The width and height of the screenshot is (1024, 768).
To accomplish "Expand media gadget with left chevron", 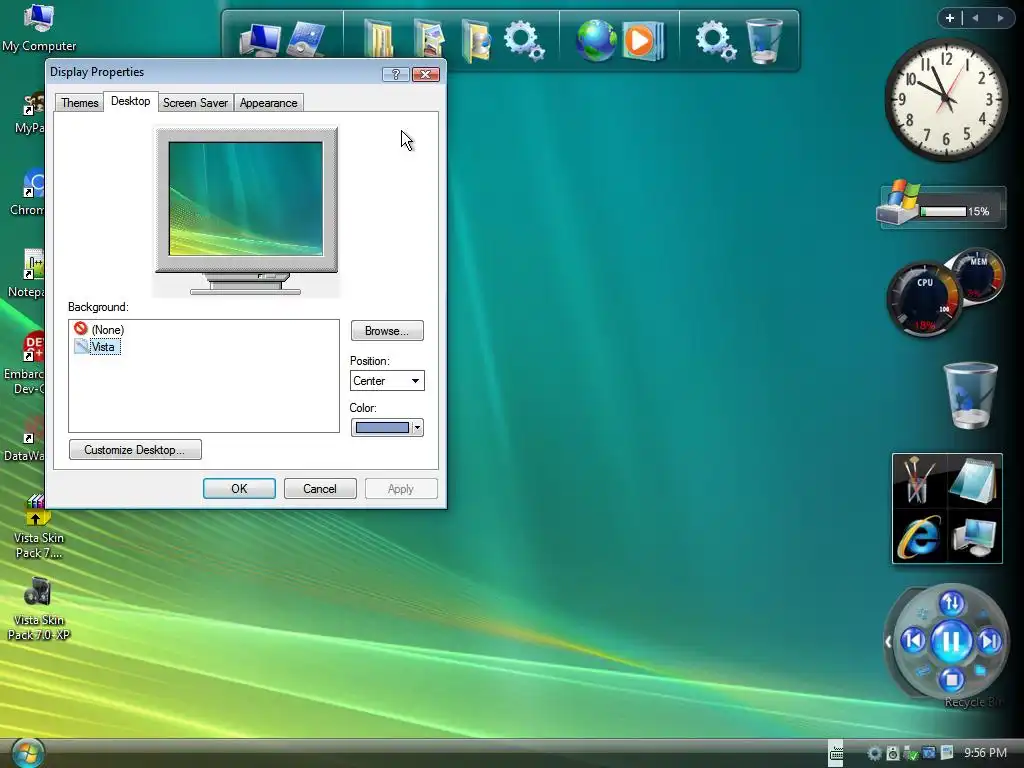I will click(888, 642).
